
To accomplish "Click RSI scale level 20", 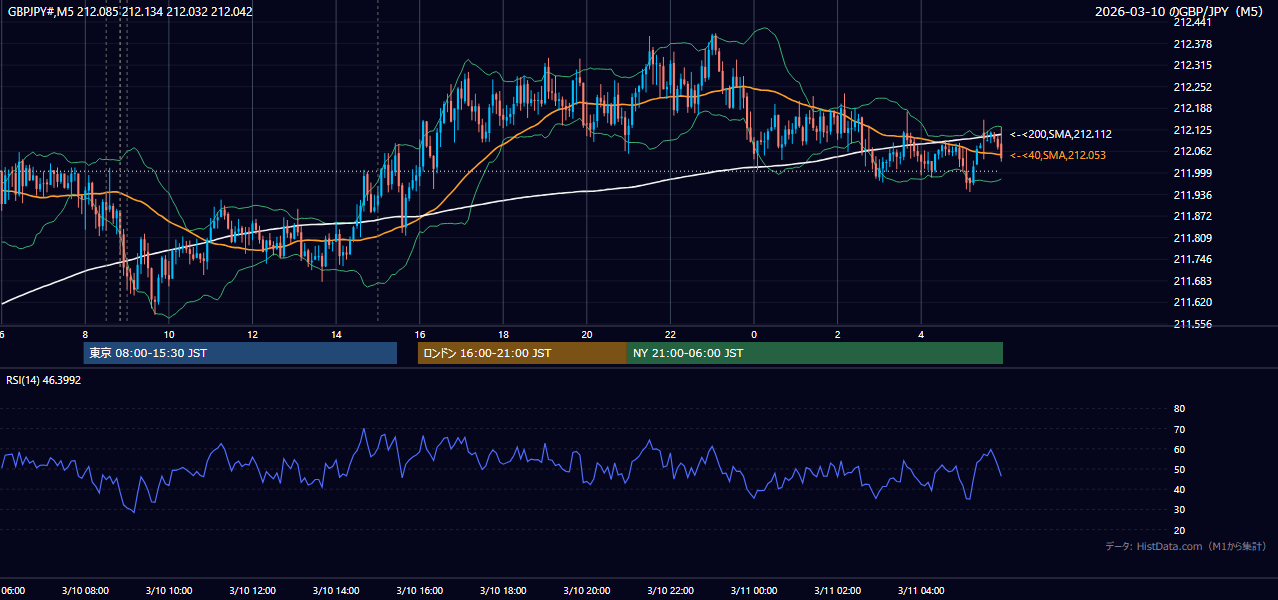I will pos(1179,530).
